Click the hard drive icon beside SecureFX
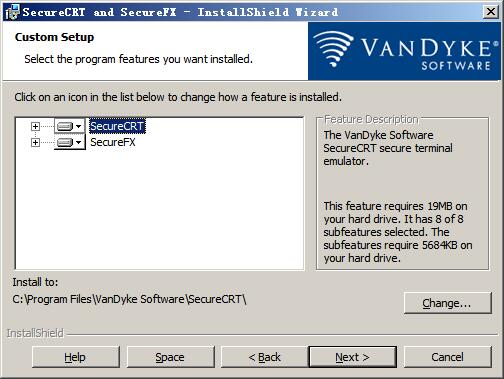 click(x=64, y=142)
